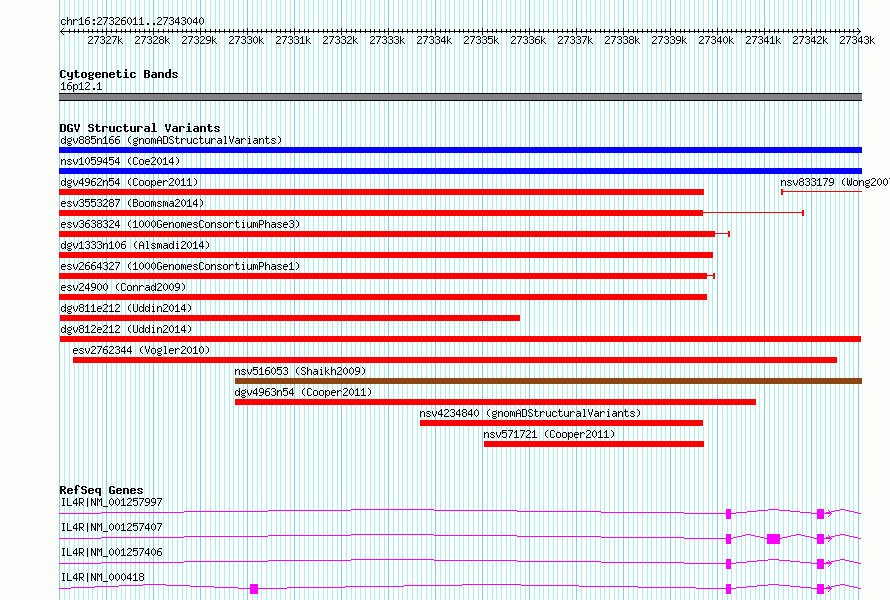
Task: Click the Cytogenetic Bands track title
Action: point(119,74)
